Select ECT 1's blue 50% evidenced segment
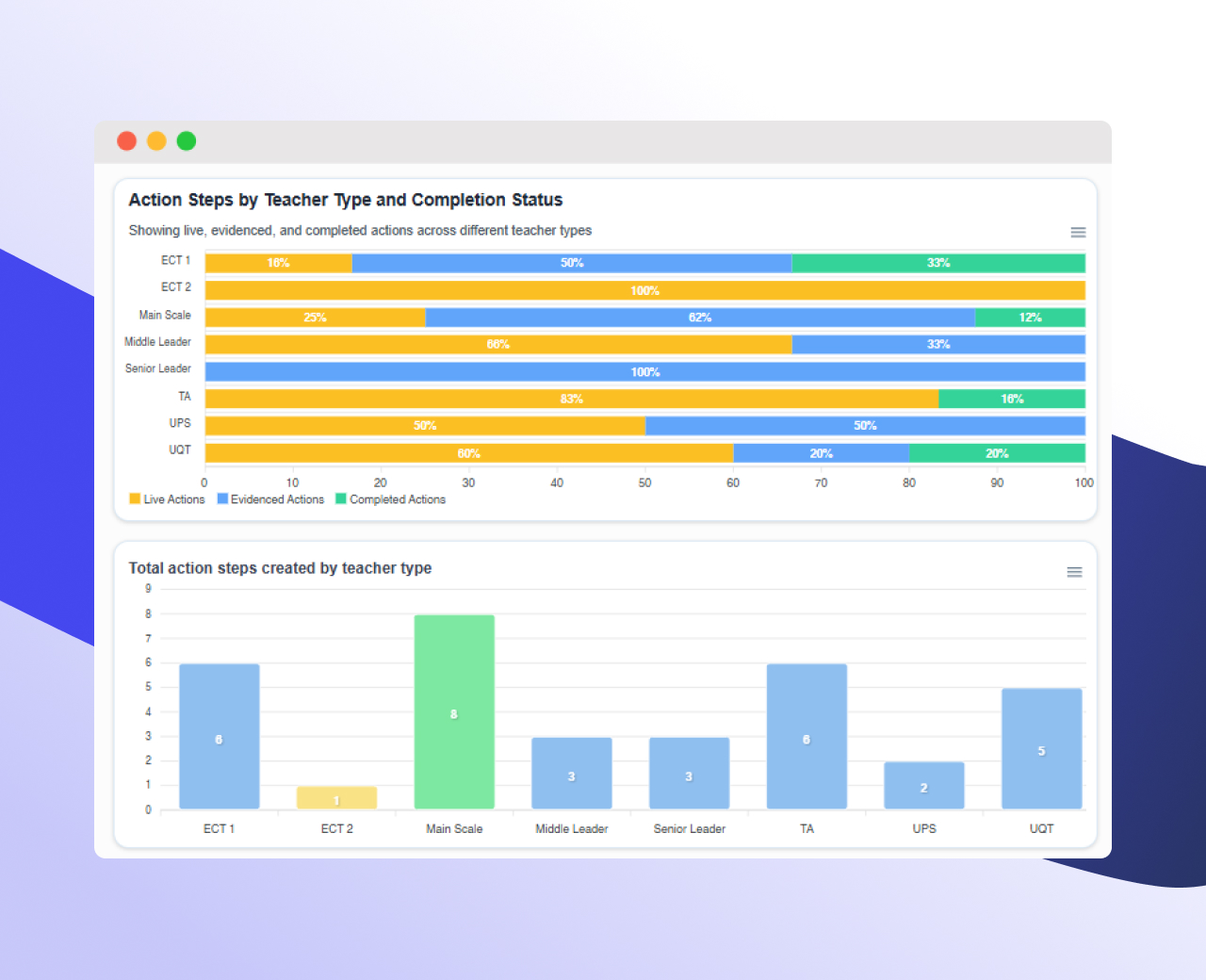Image resolution: width=1206 pixels, height=980 pixels. point(571,263)
